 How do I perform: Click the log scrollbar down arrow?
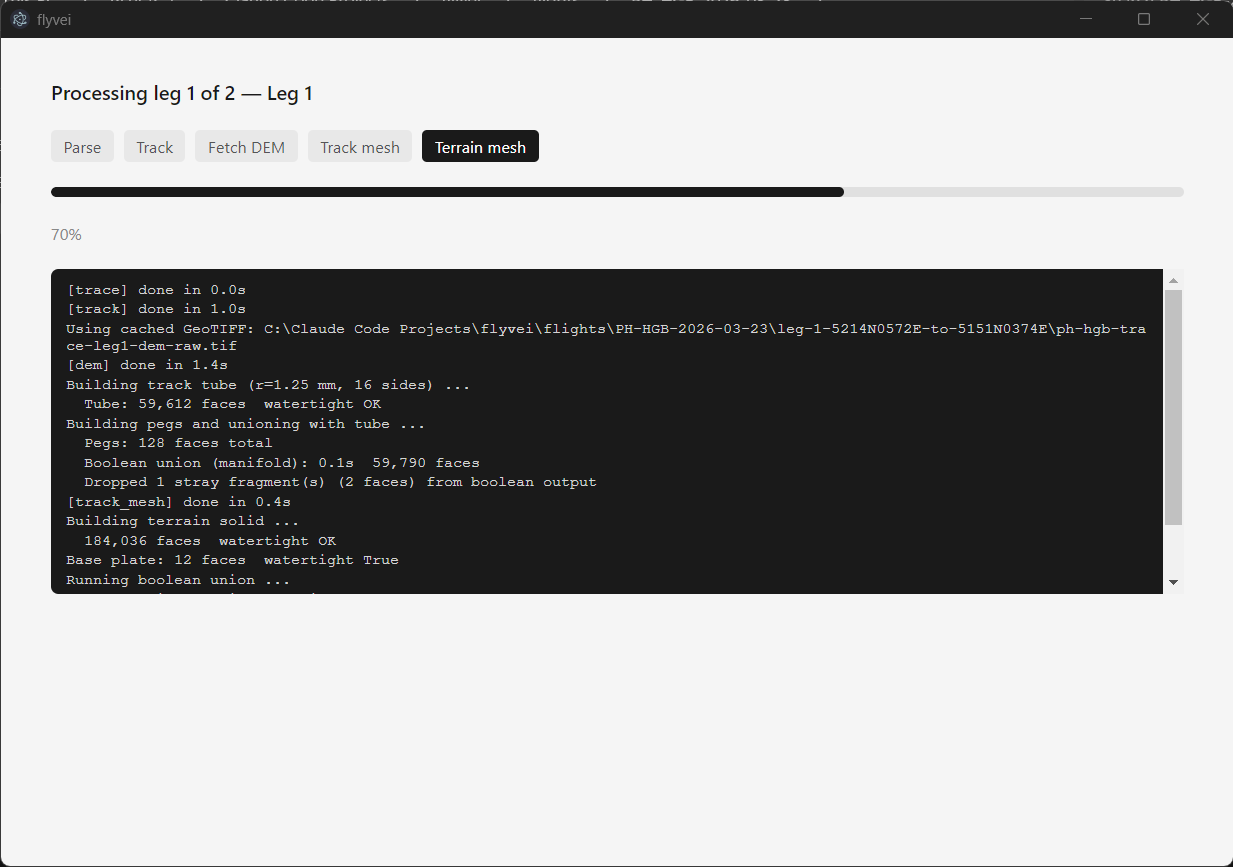[1174, 582]
